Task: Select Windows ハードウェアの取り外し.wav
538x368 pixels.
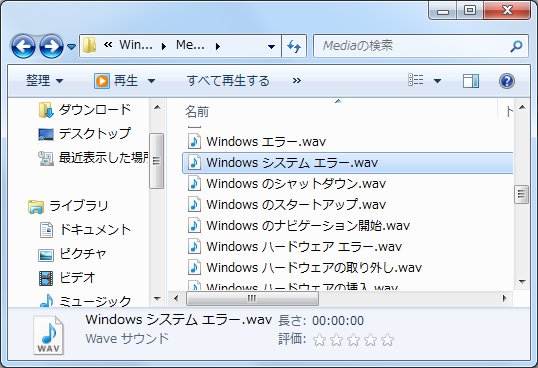Action: tap(314, 268)
